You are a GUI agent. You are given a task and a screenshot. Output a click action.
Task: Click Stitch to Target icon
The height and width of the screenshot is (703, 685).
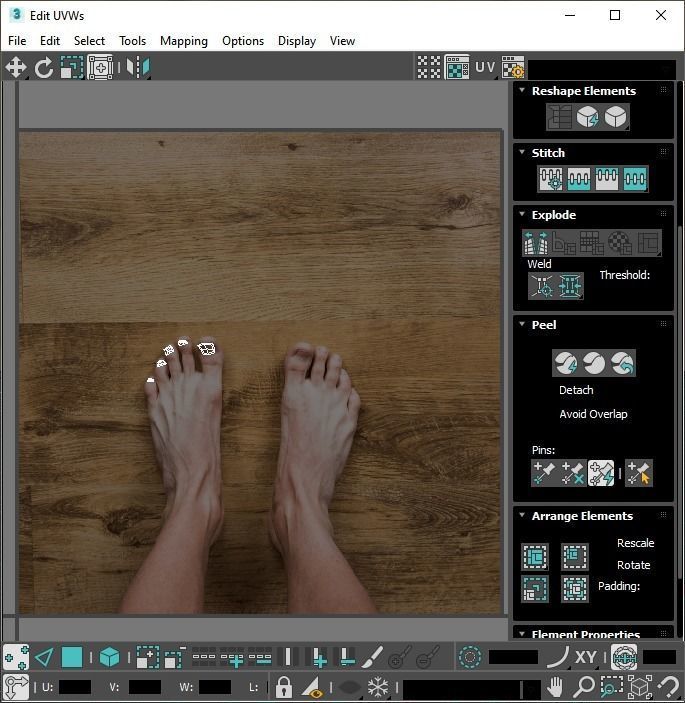[551, 178]
